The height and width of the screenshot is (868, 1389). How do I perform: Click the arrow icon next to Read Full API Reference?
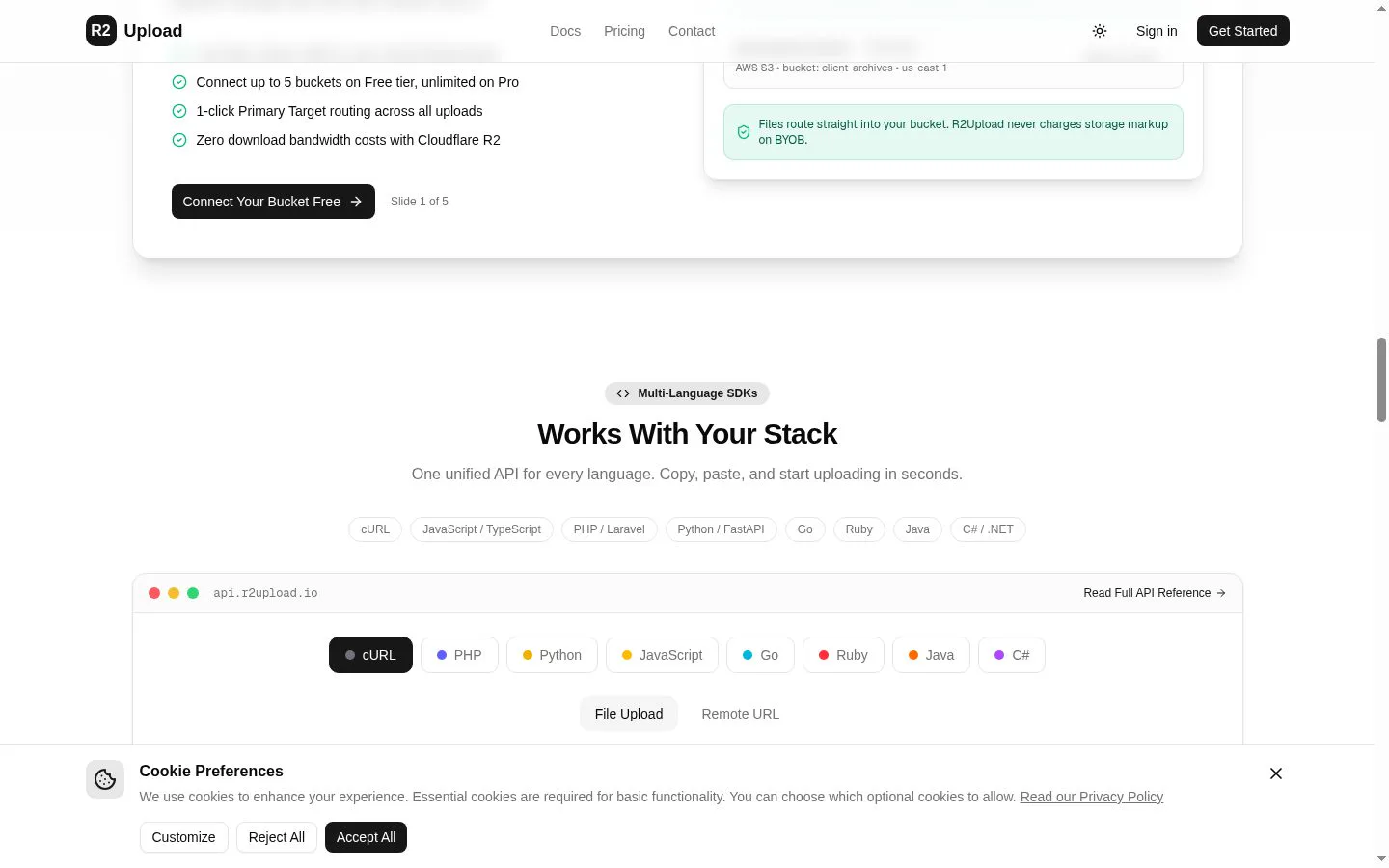tap(1221, 593)
